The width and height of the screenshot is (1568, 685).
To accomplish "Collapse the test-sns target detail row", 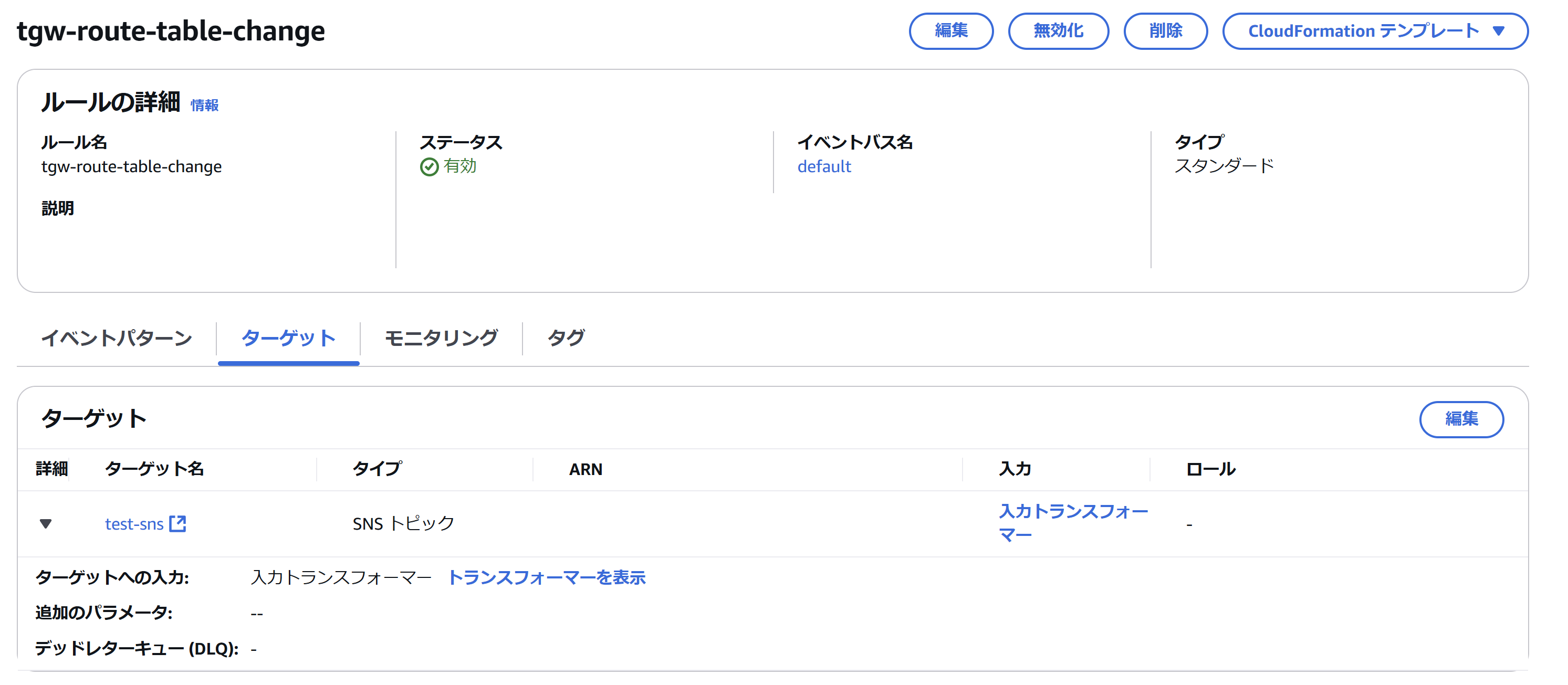I will (x=46, y=523).
